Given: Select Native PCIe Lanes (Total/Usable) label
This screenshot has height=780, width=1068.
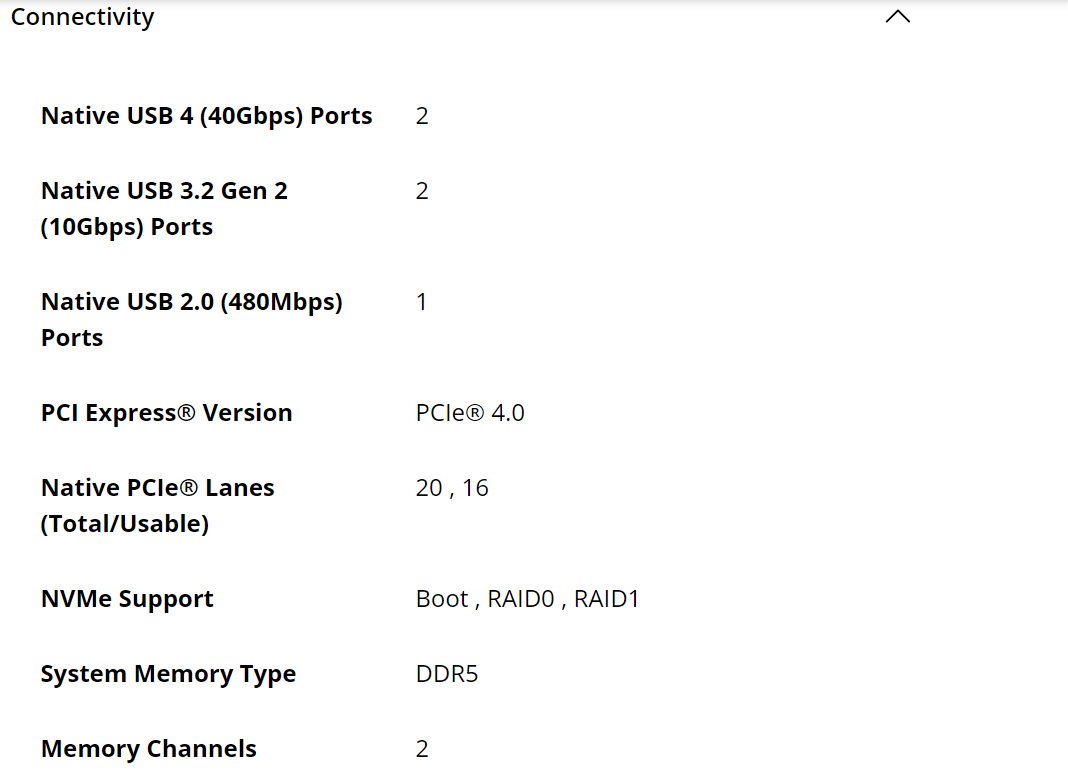Looking at the screenshot, I should [x=157, y=505].
